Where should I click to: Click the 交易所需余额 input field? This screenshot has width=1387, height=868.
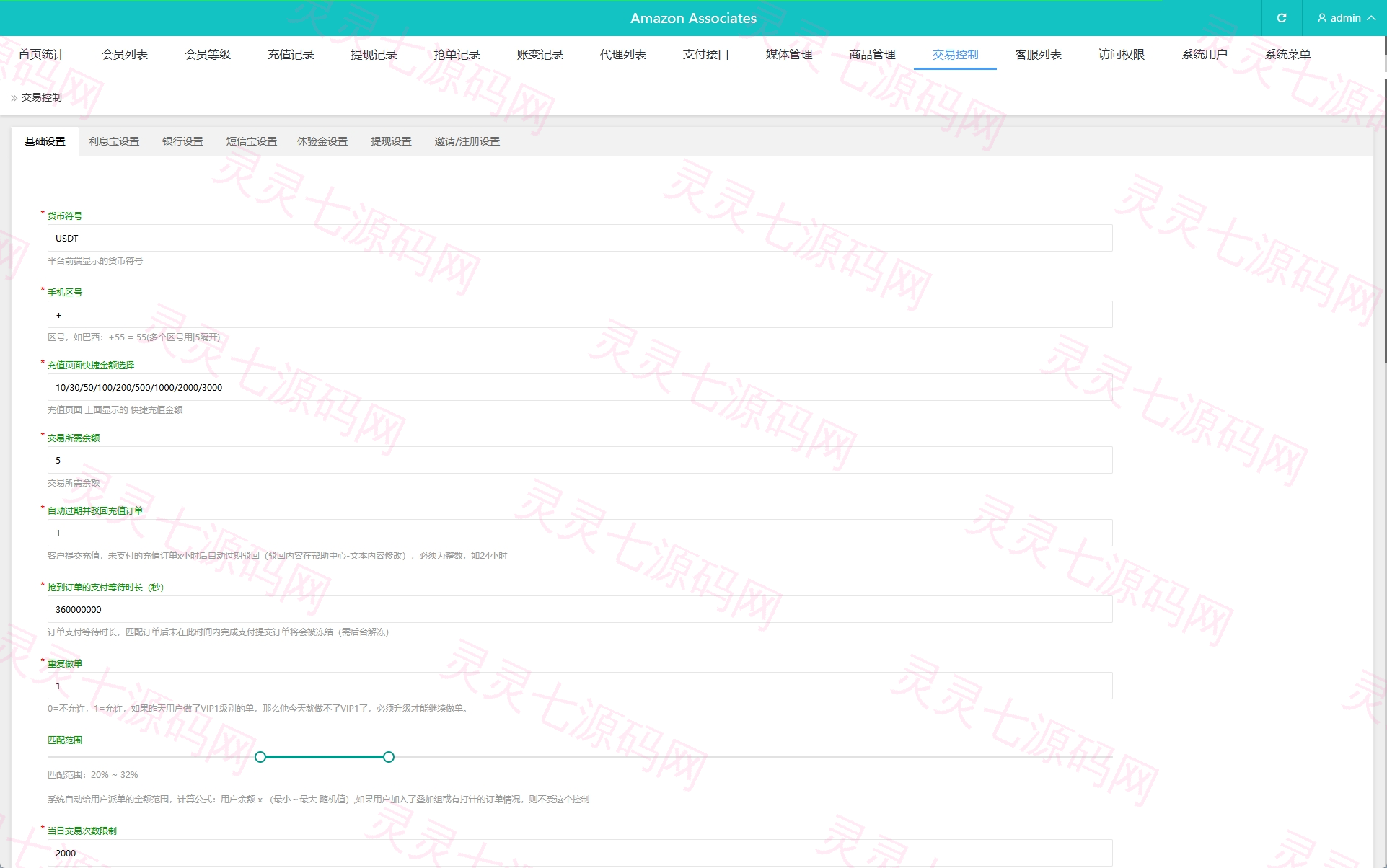580,460
